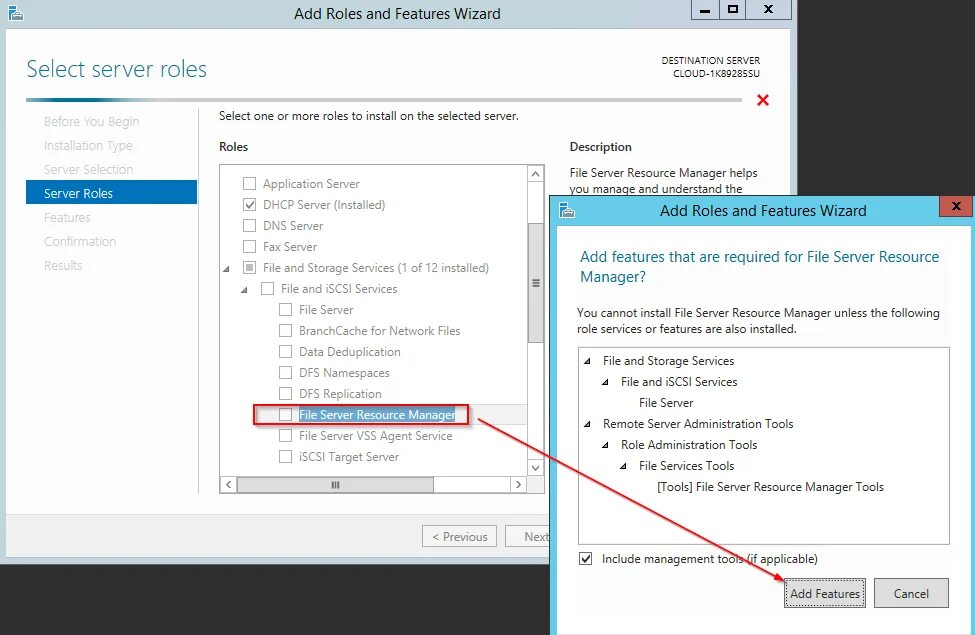The width and height of the screenshot is (975, 635).
Task: Click the Add Features button
Action: tap(825, 593)
